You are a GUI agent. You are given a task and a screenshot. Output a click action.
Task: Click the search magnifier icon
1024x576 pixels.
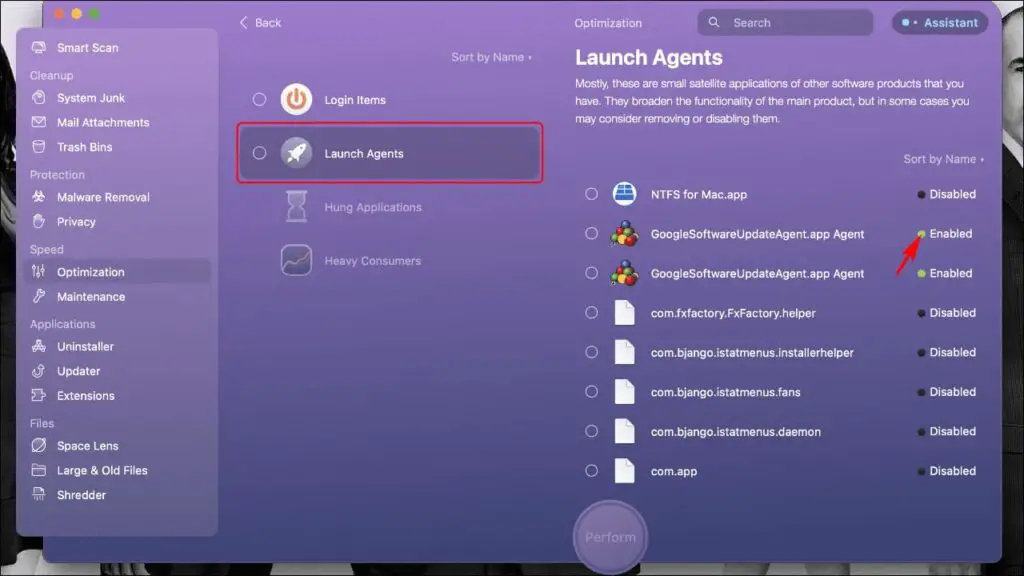(714, 22)
